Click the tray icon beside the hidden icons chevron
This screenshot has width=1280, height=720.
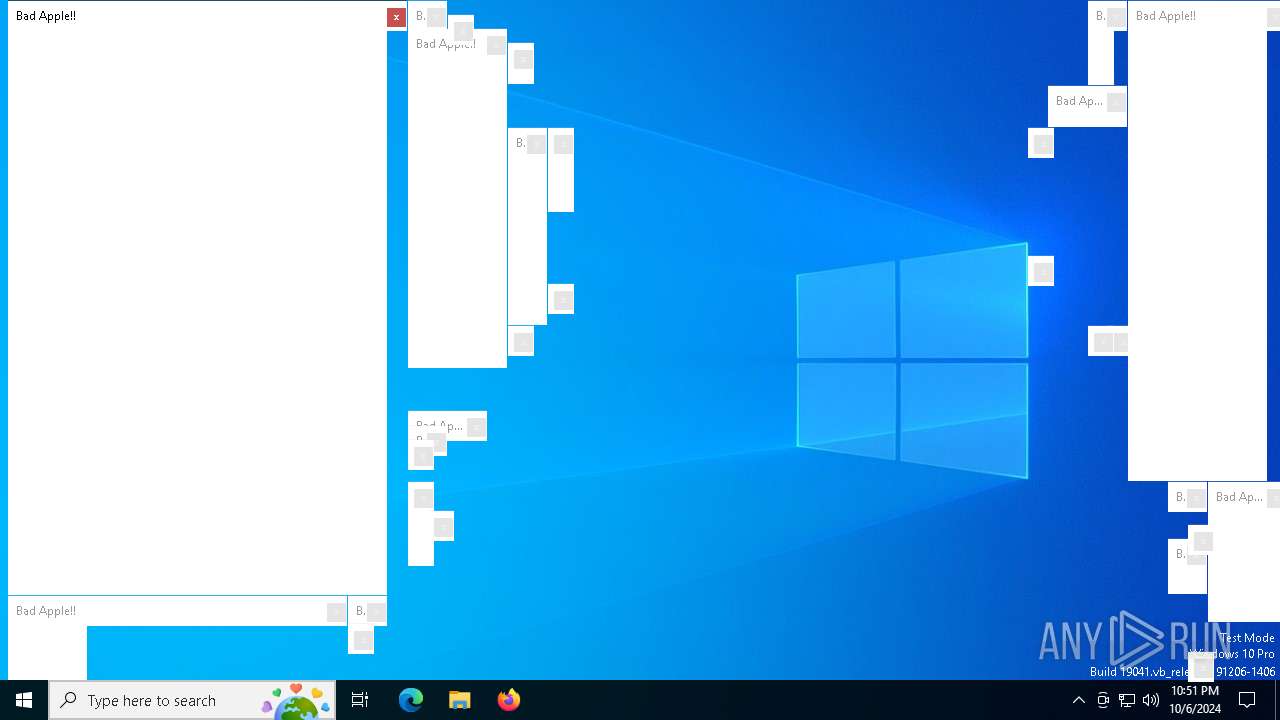(x=1103, y=700)
